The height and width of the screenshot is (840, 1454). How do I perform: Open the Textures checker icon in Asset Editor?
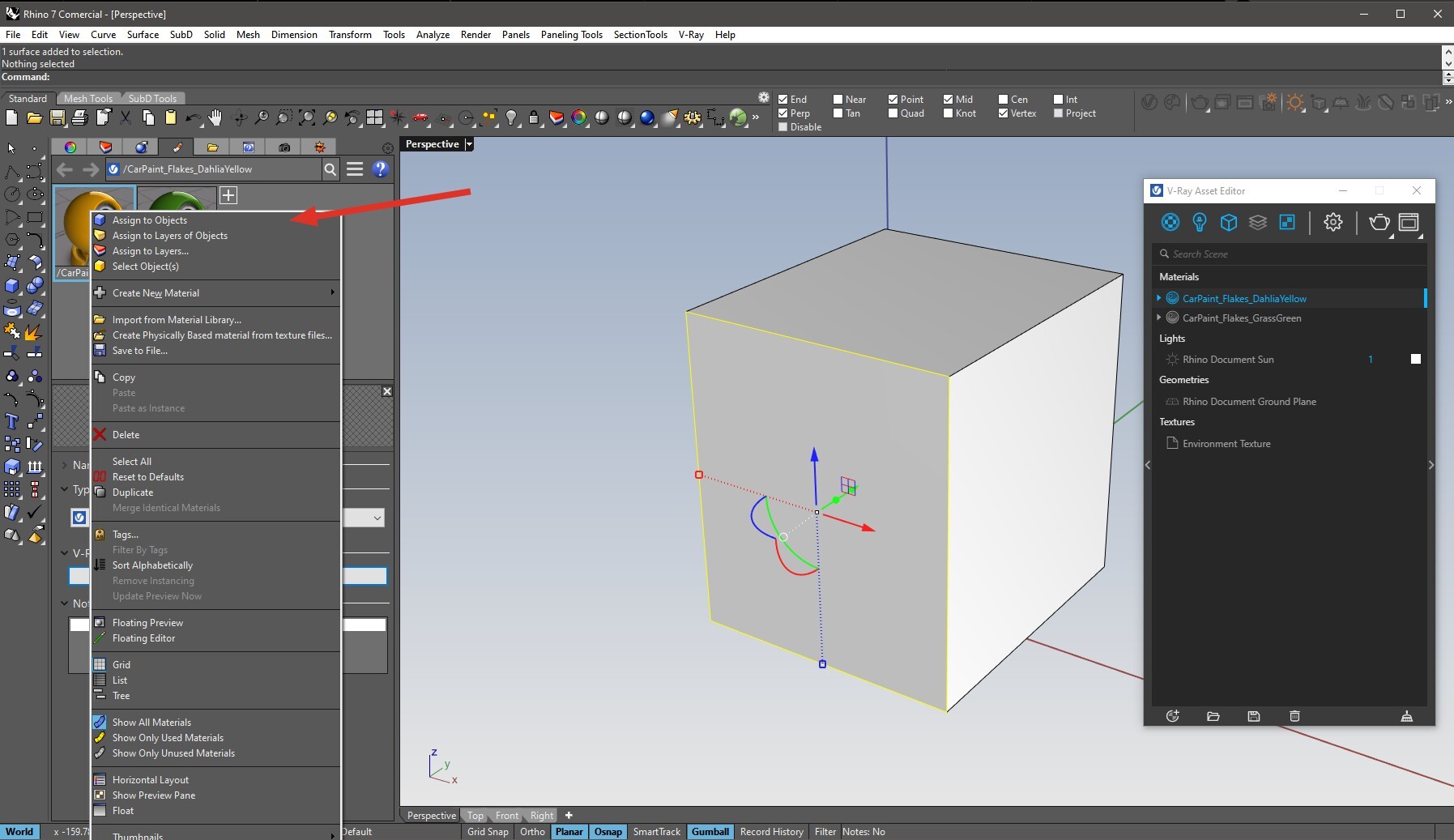click(x=1287, y=222)
